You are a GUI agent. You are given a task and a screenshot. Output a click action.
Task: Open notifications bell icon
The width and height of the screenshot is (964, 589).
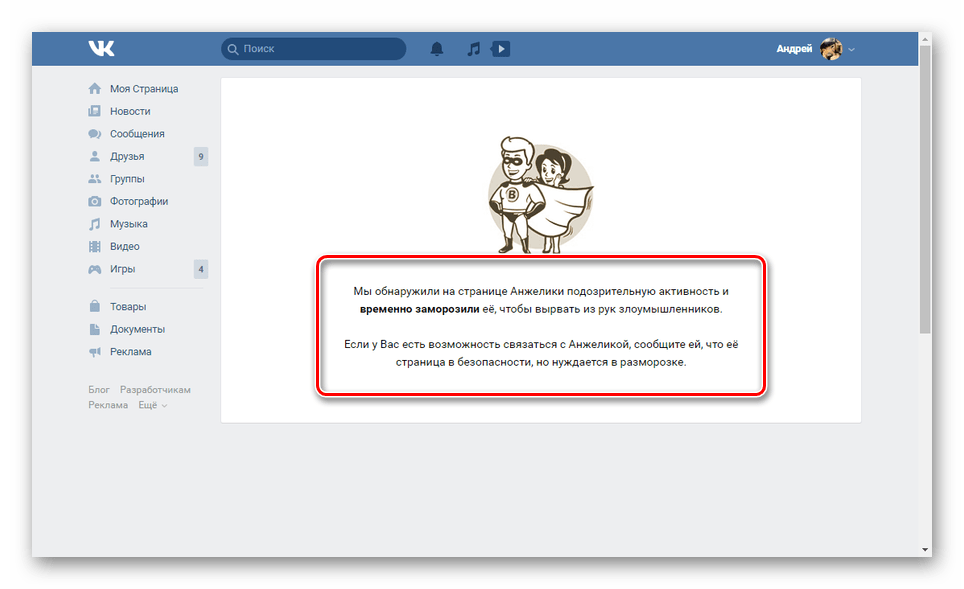tap(437, 49)
